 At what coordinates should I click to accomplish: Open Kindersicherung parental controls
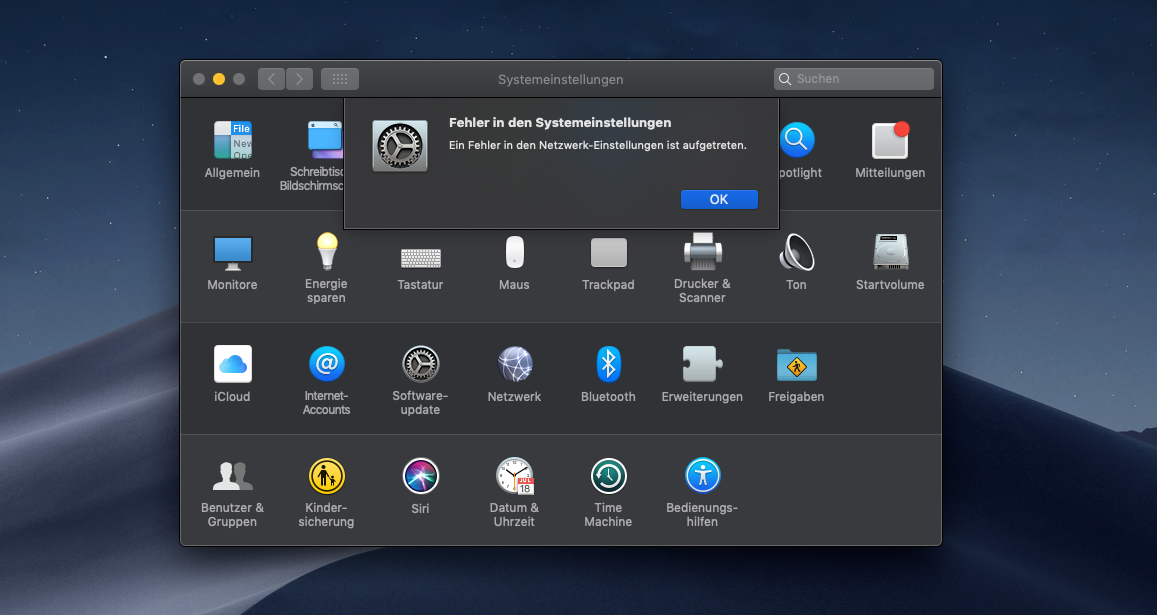click(326, 477)
